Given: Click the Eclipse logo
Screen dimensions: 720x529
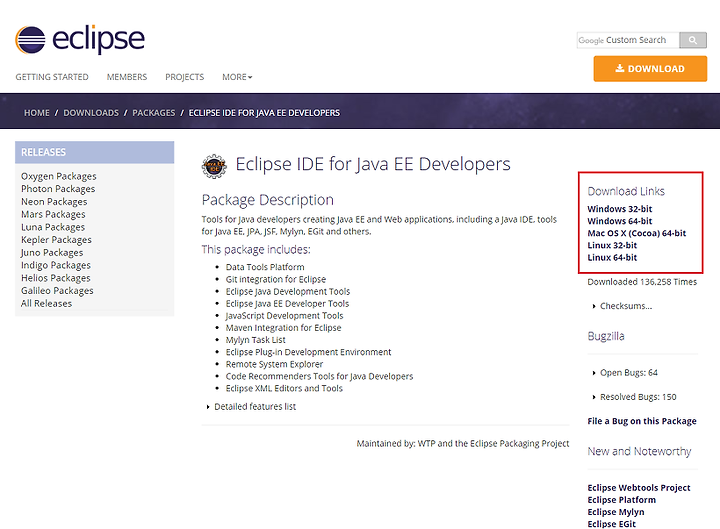Looking at the screenshot, I should pos(80,39).
